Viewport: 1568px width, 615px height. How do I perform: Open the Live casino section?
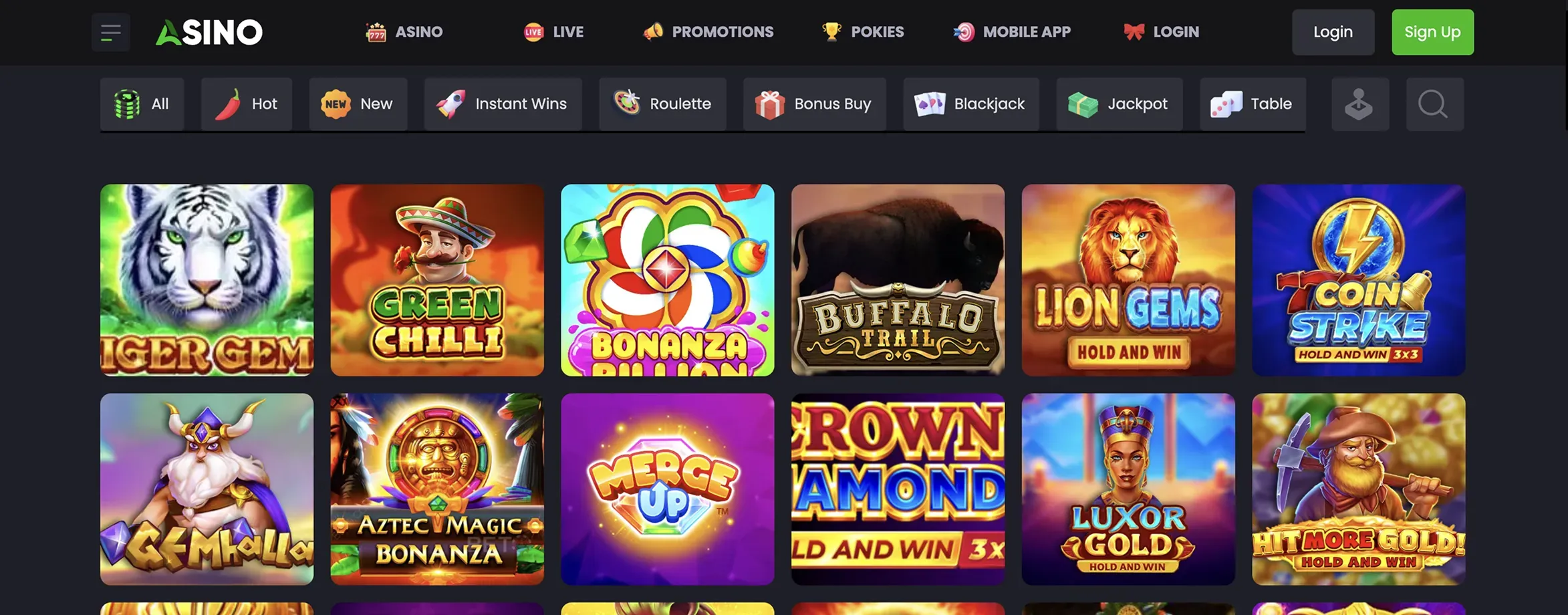pyautogui.click(x=553, y=32)
